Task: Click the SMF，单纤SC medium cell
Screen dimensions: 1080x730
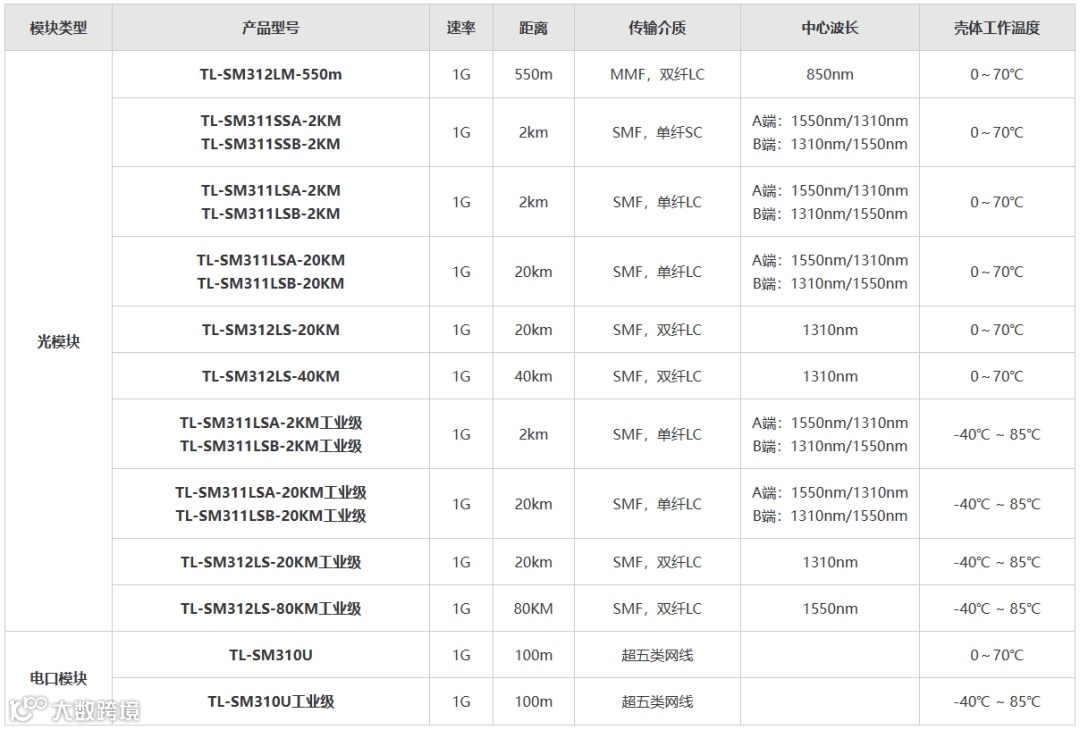Action: (657, 132)
